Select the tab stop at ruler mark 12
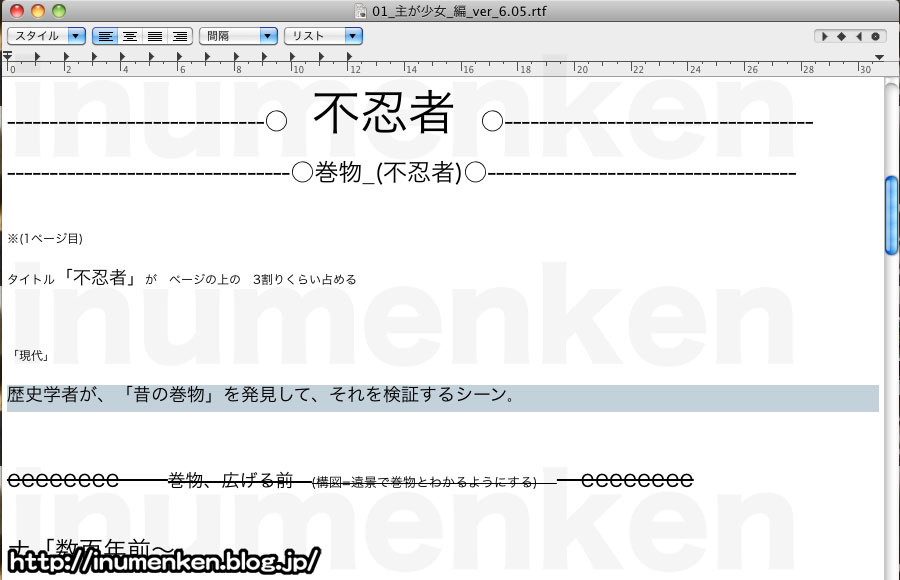 point(349,57)
